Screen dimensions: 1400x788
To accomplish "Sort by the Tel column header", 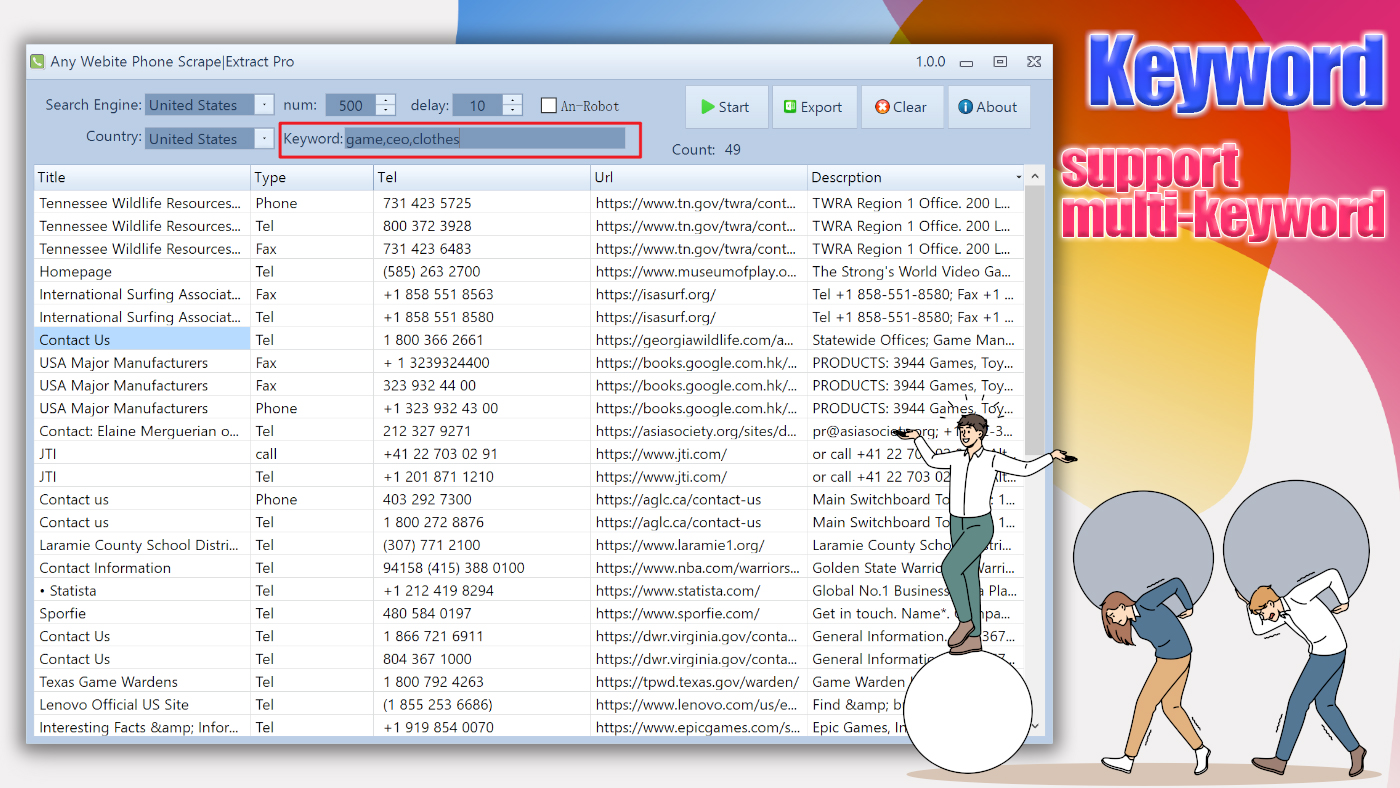I will tap(482, 177).
